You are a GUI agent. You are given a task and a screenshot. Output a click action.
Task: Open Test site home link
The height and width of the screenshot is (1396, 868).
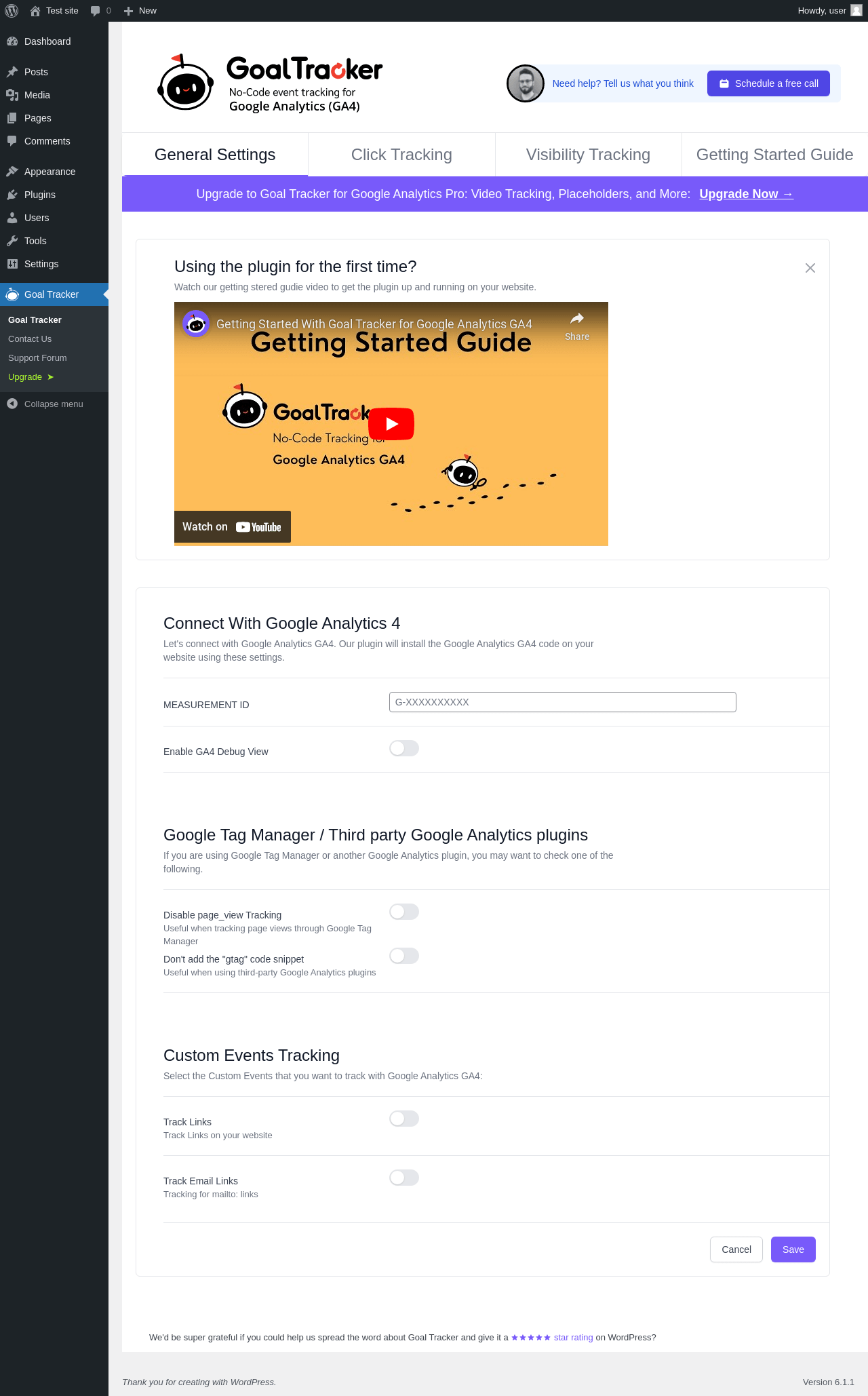(54, 11)
